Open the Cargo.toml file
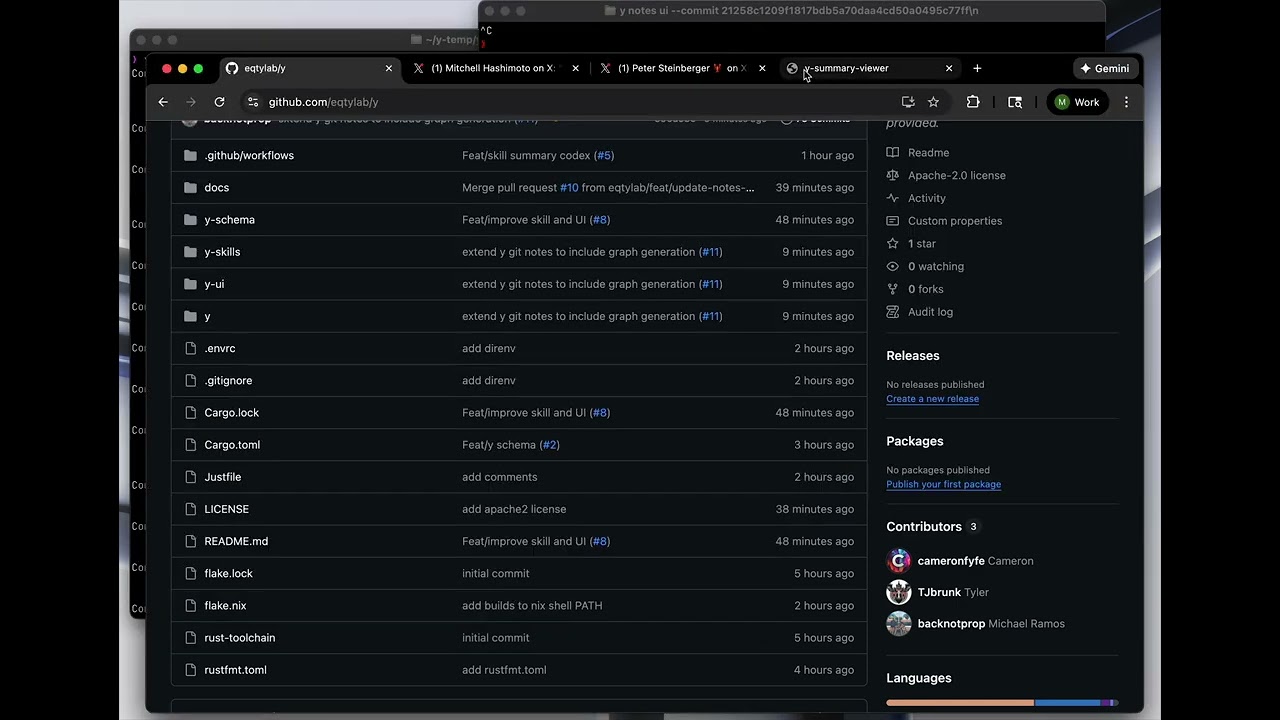Viewport: 1280px width, 720px height. (x=232, y=445)
